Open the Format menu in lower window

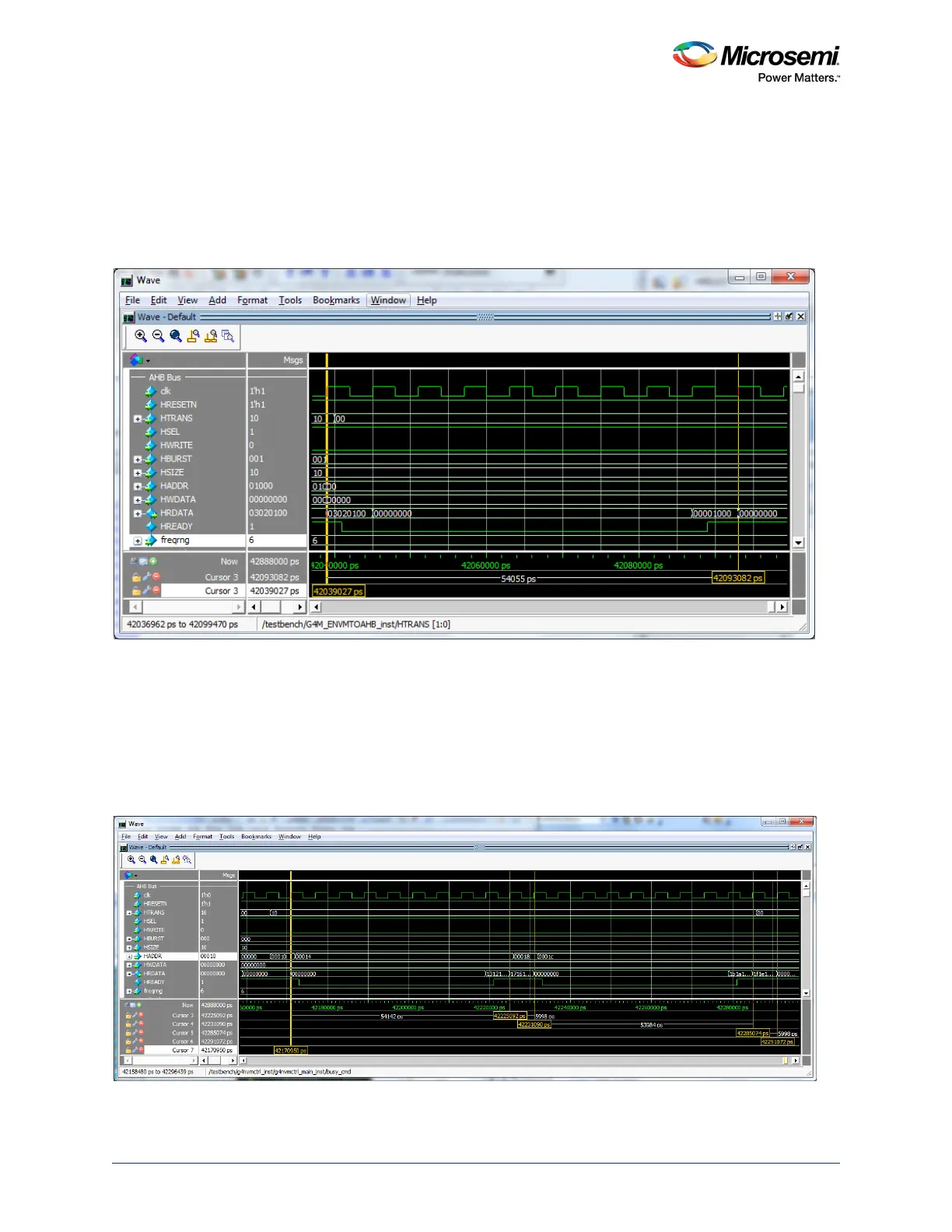(x=202, y=837)
